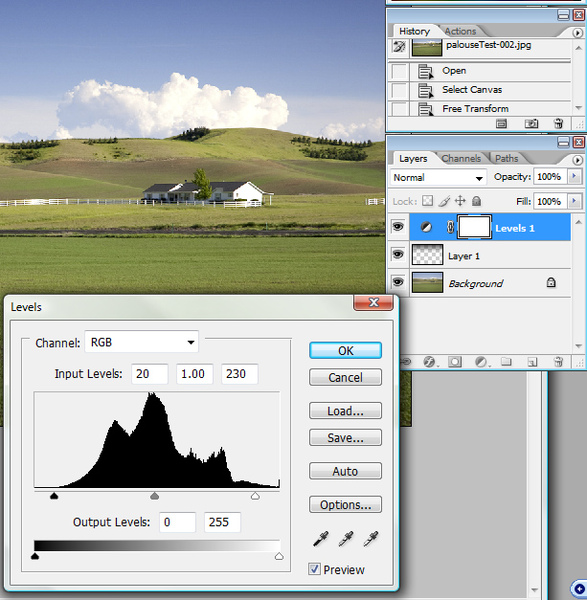Toggle the Preview checkbox
The height and width of the screenshot is (600, 587).
(314, 569)
